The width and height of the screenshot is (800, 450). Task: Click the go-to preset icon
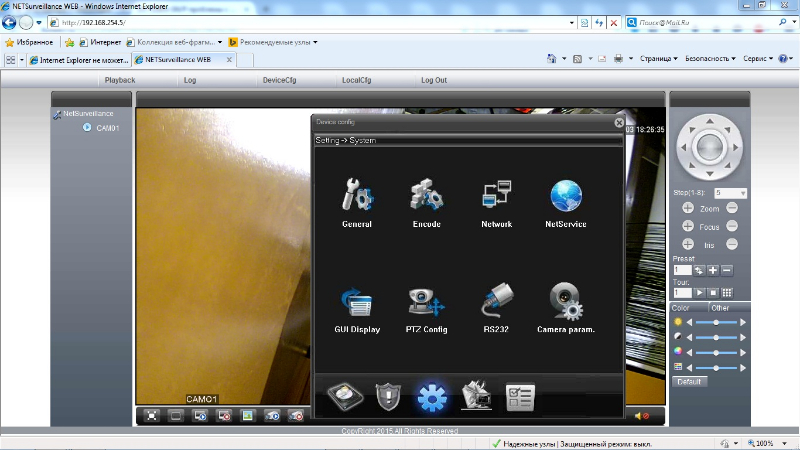[x=699, y=270]
